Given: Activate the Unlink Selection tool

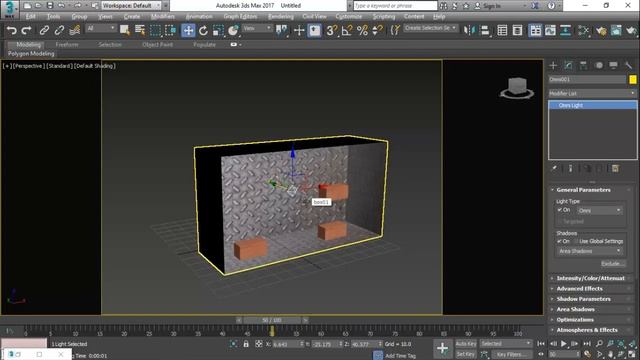Looking at the screenshot, I should click(x=59, y=30).
